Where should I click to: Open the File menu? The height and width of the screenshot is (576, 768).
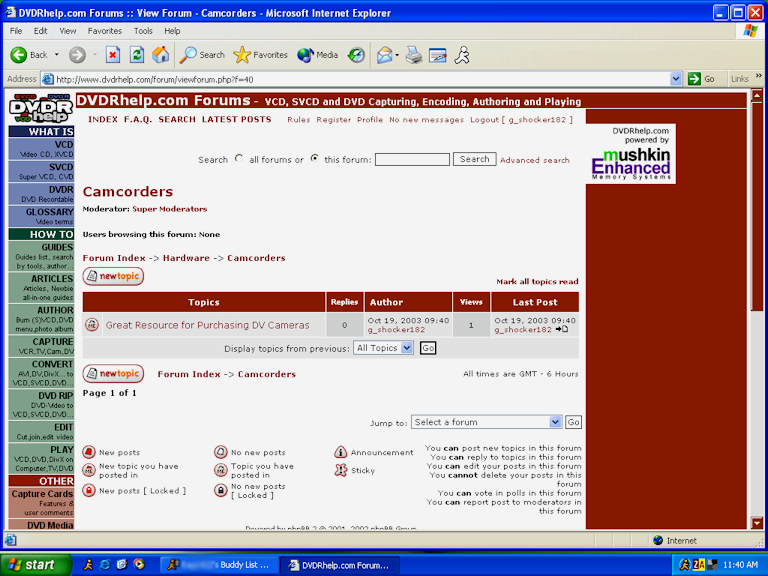(x=16, y=31)
